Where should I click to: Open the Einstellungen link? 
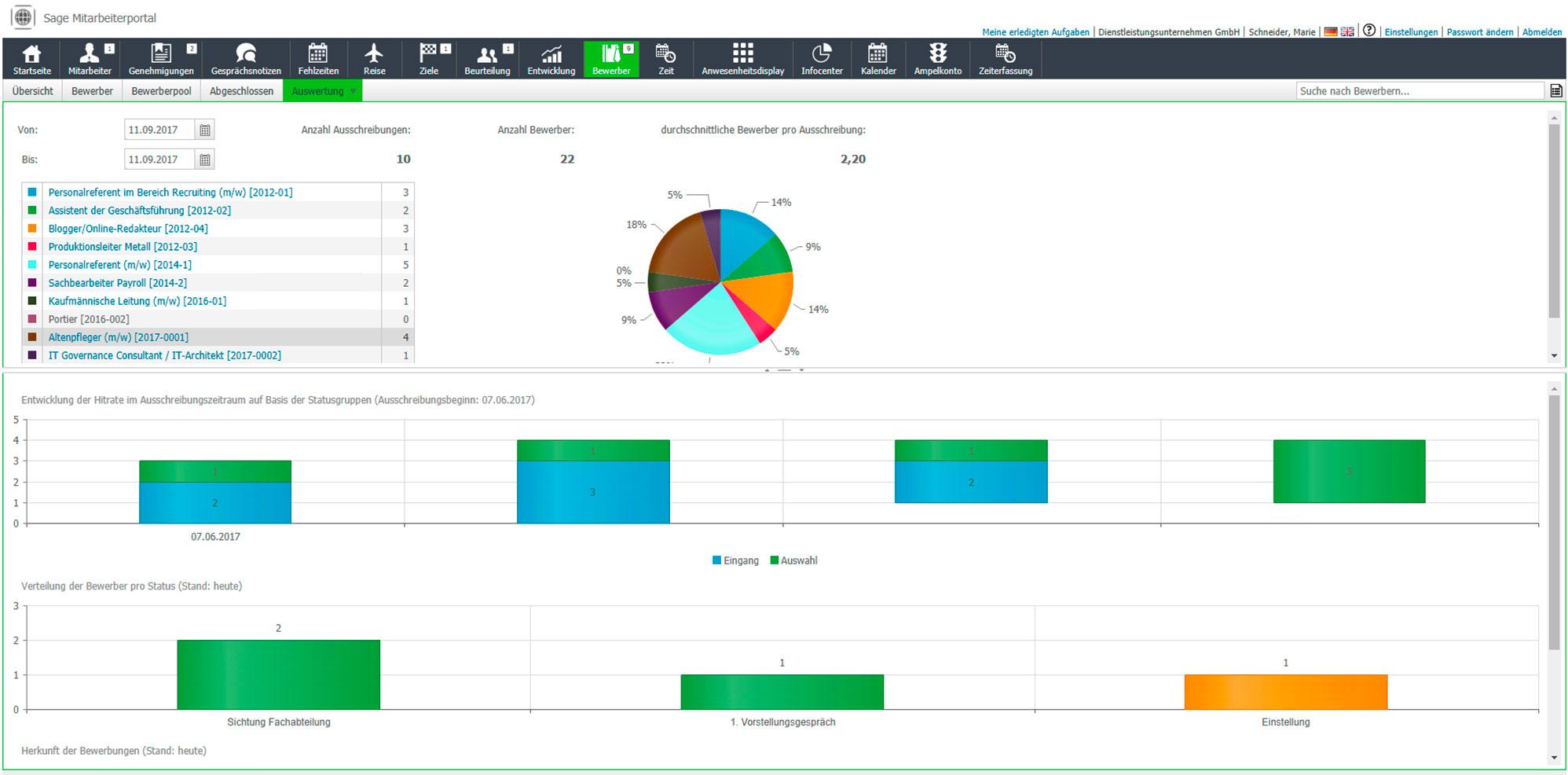pyautogui.click(x=1411, y=32)
